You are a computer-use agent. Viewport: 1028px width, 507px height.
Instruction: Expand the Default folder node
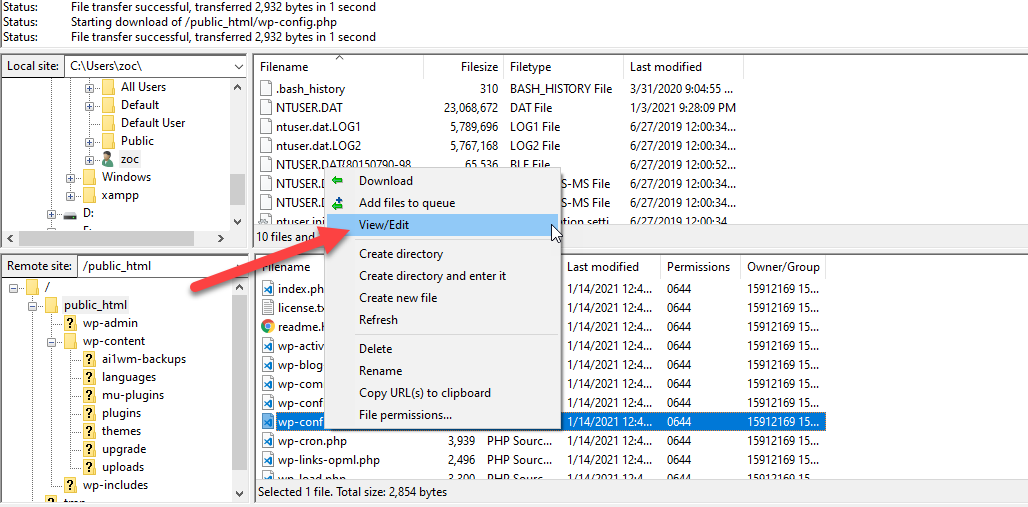(89, 106)
